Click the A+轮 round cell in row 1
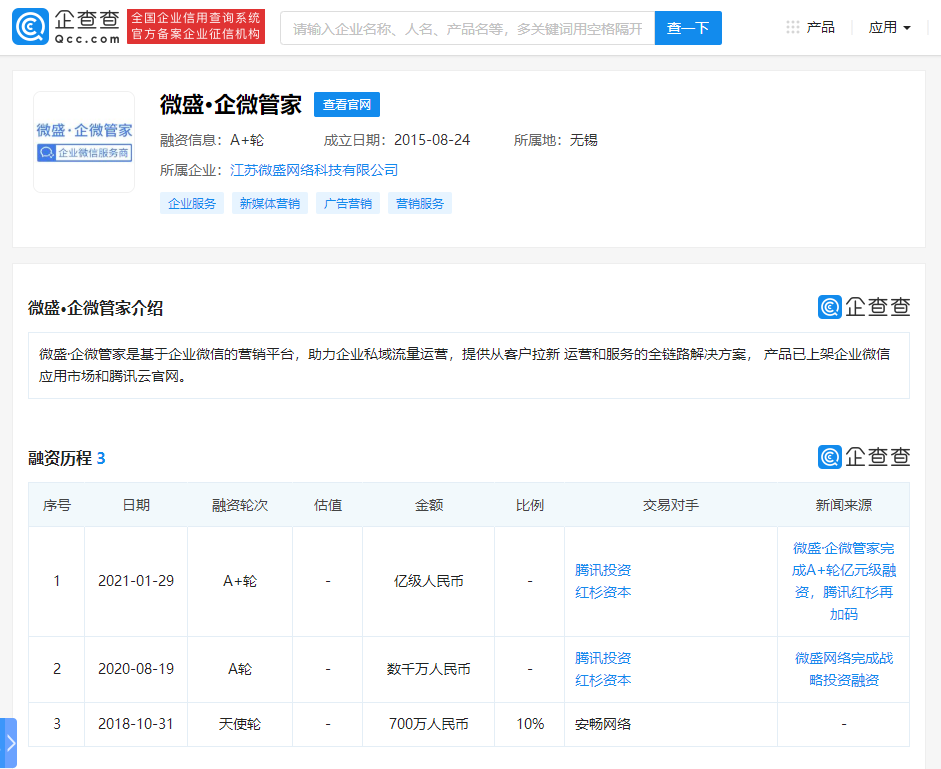This screenshot has width=941, height=769. [240, 581]
